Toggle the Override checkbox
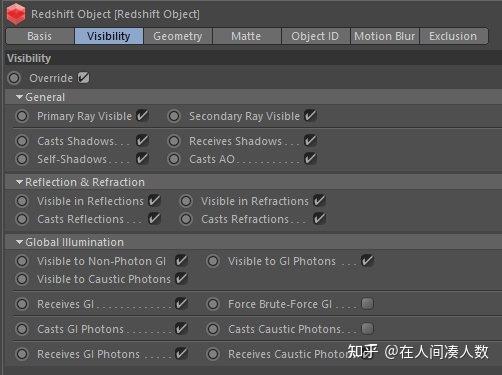The height and width of the screenshot is (375, 502). pos(83,78)
